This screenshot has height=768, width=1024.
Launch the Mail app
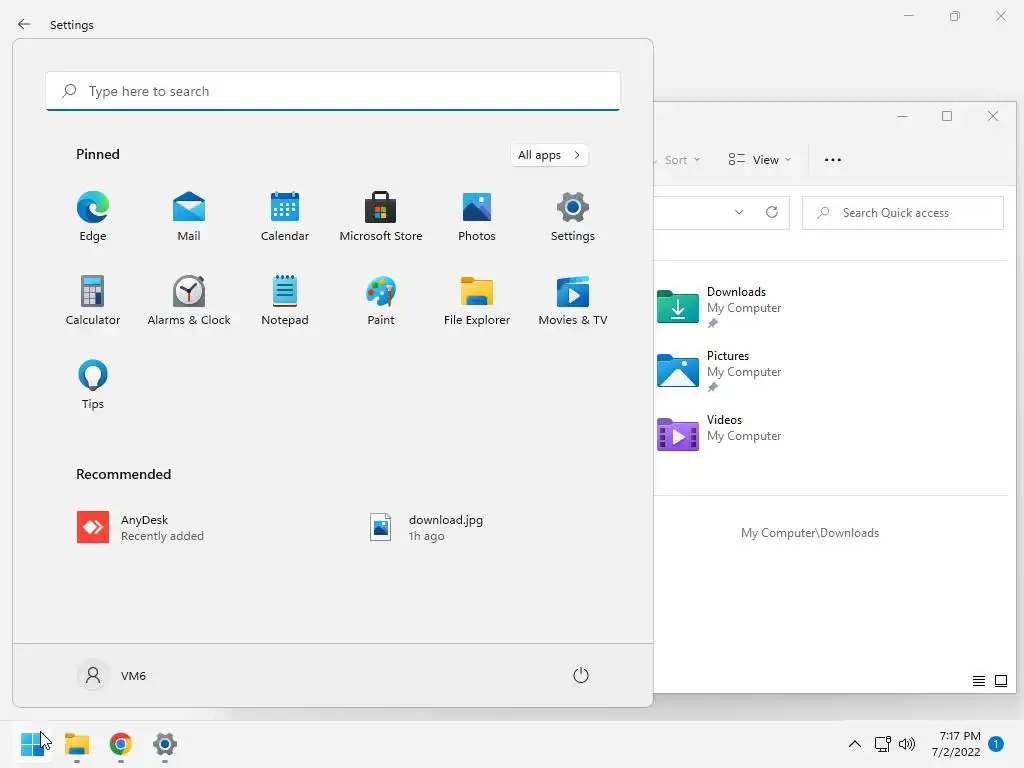[189, 217]
